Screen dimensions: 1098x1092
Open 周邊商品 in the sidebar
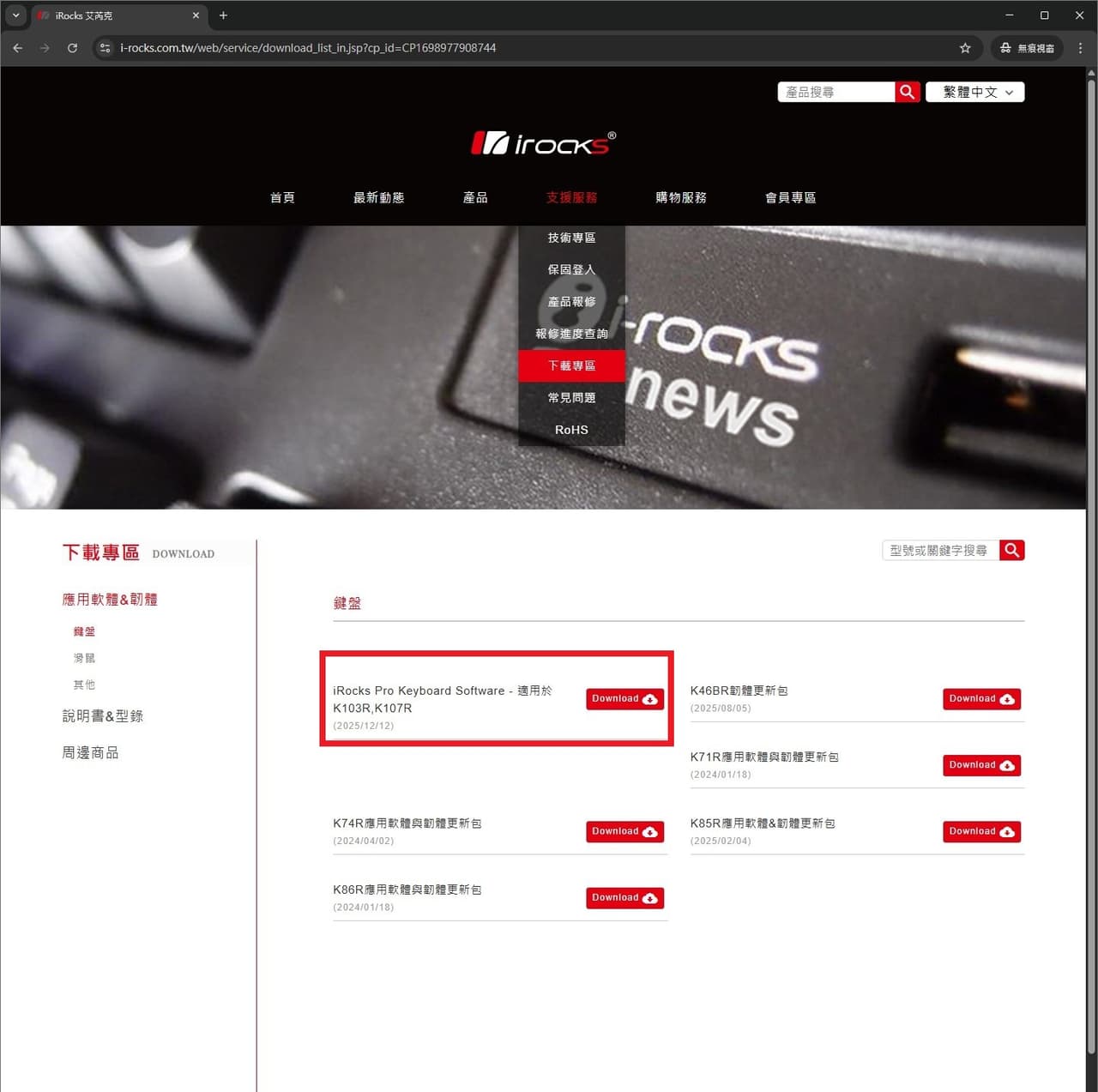click(x=90, y=752)
